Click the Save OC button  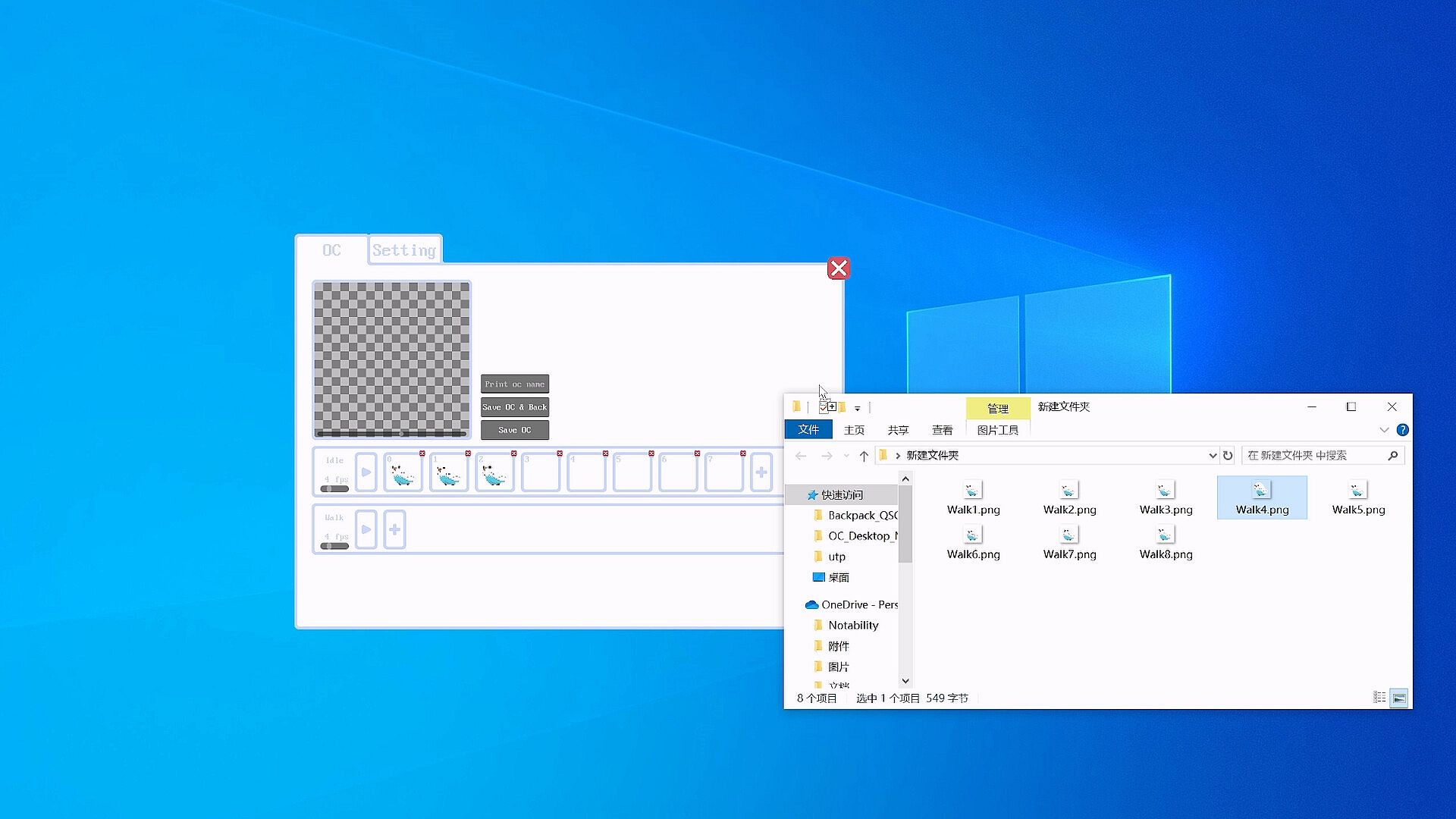click(515, 430)
